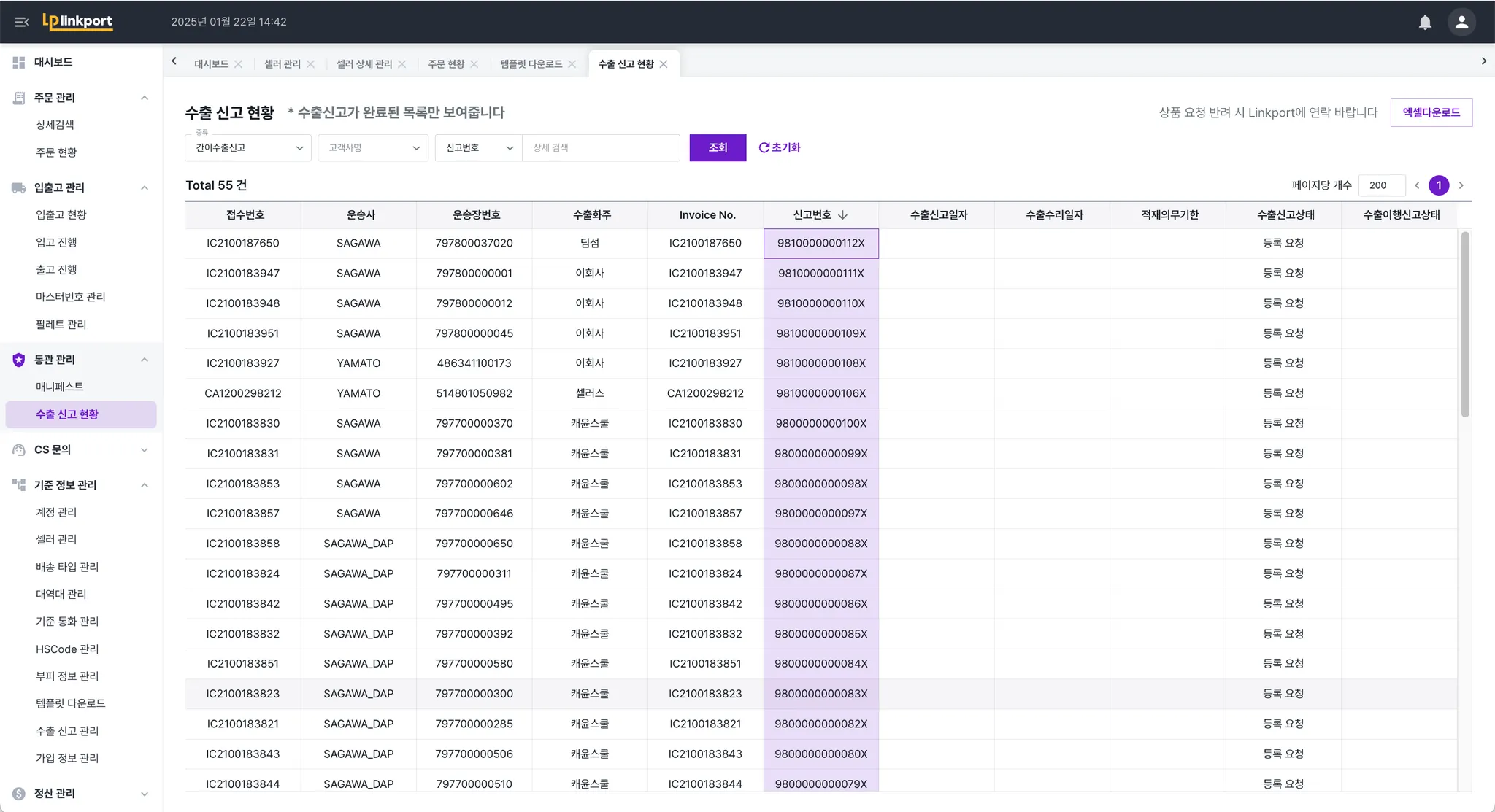Image resolution: width=1495 pixels, height=812 pixels.
Task: Open the user profile avatar icon
Action: click(x=1461, y=22)
